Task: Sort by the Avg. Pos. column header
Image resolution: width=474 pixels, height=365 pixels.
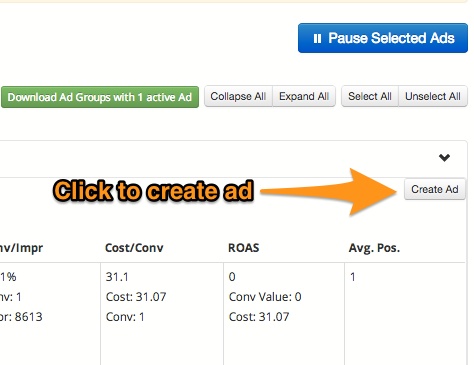Action: (x=374, y=248)
